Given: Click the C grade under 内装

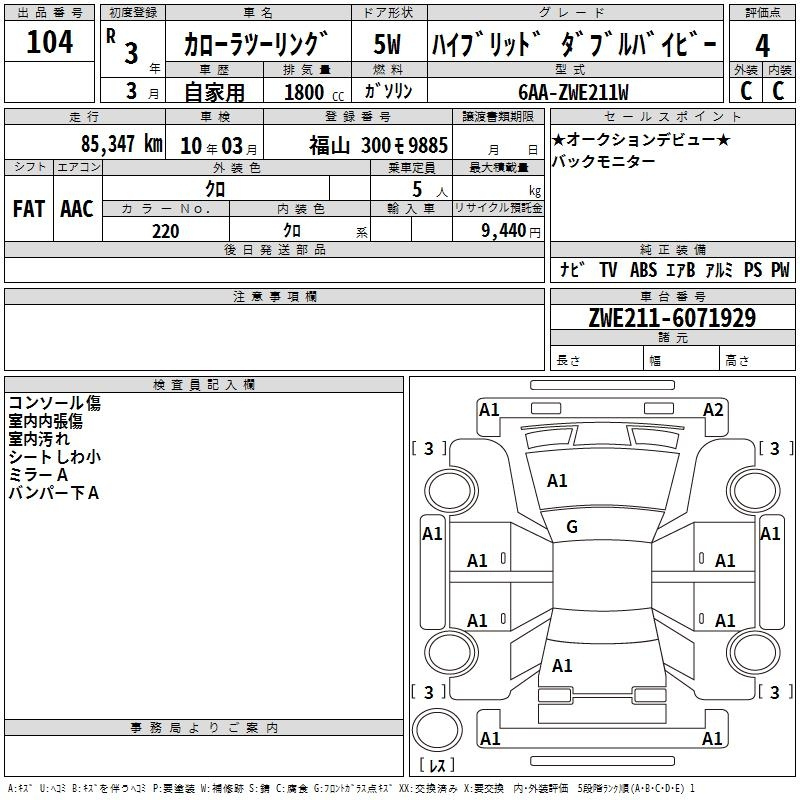Looking at the screenshot, I should 778,91.
